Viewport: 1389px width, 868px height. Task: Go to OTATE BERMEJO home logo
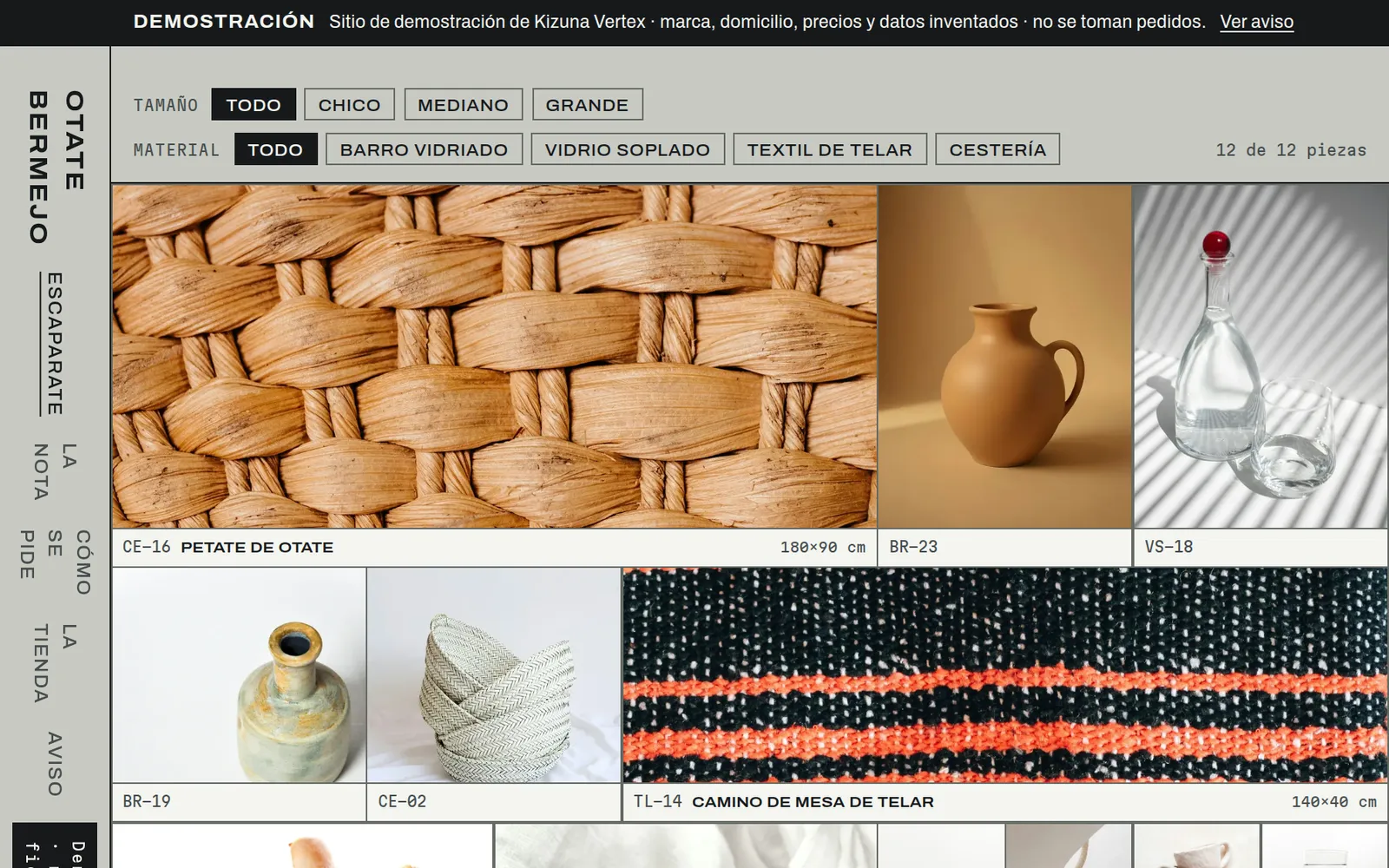[x=56, y=167]
